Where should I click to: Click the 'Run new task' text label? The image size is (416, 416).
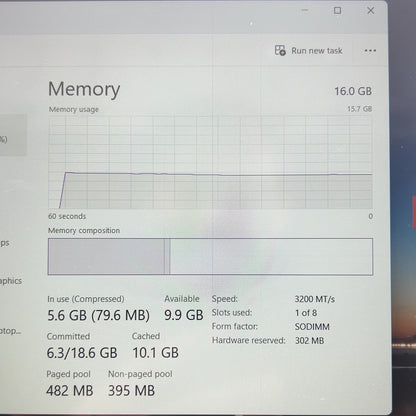(317, 51)
